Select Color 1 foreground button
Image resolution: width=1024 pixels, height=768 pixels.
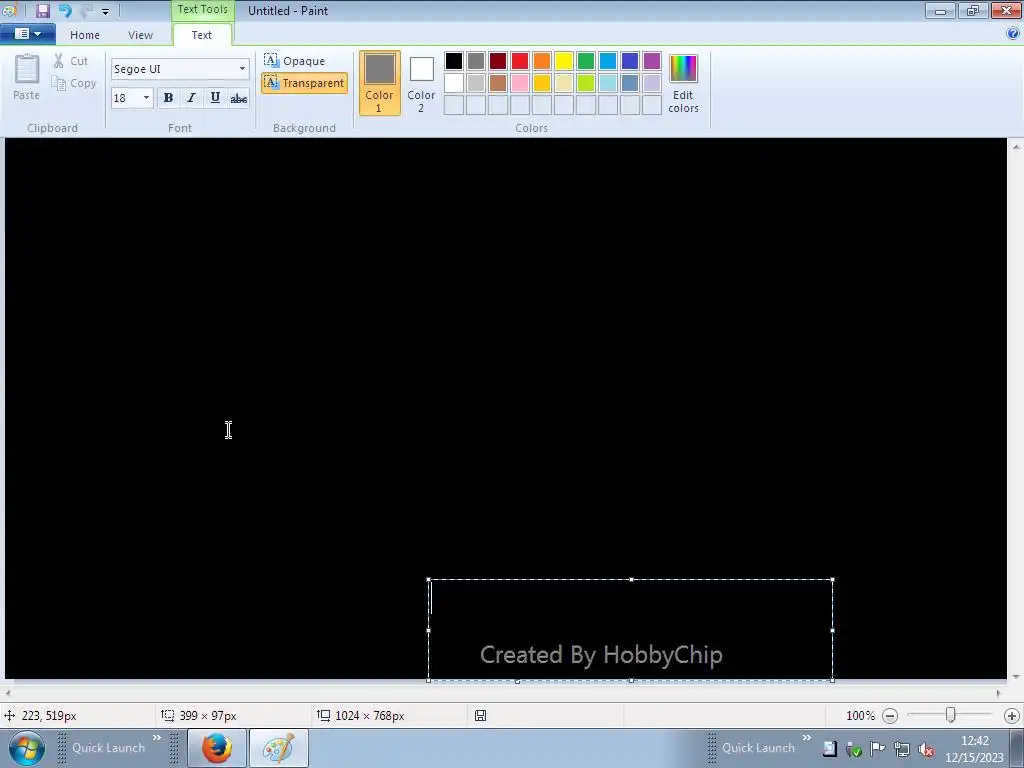[379, 83]
